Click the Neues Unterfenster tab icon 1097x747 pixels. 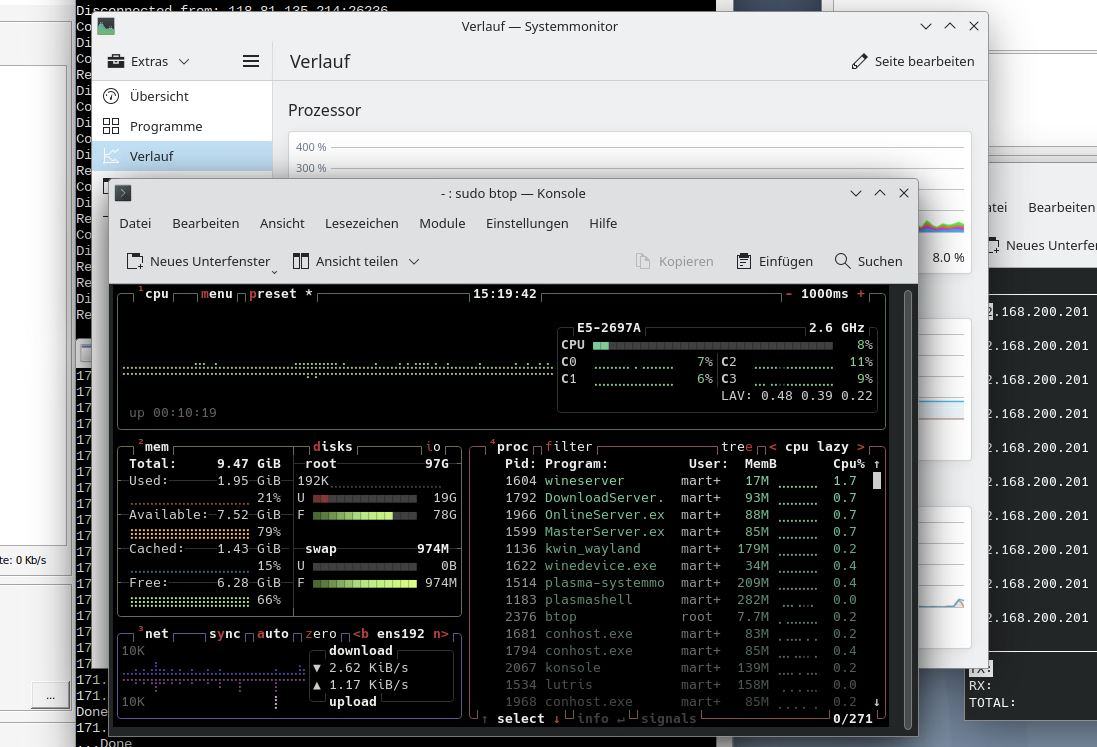(x=134, y=262)
